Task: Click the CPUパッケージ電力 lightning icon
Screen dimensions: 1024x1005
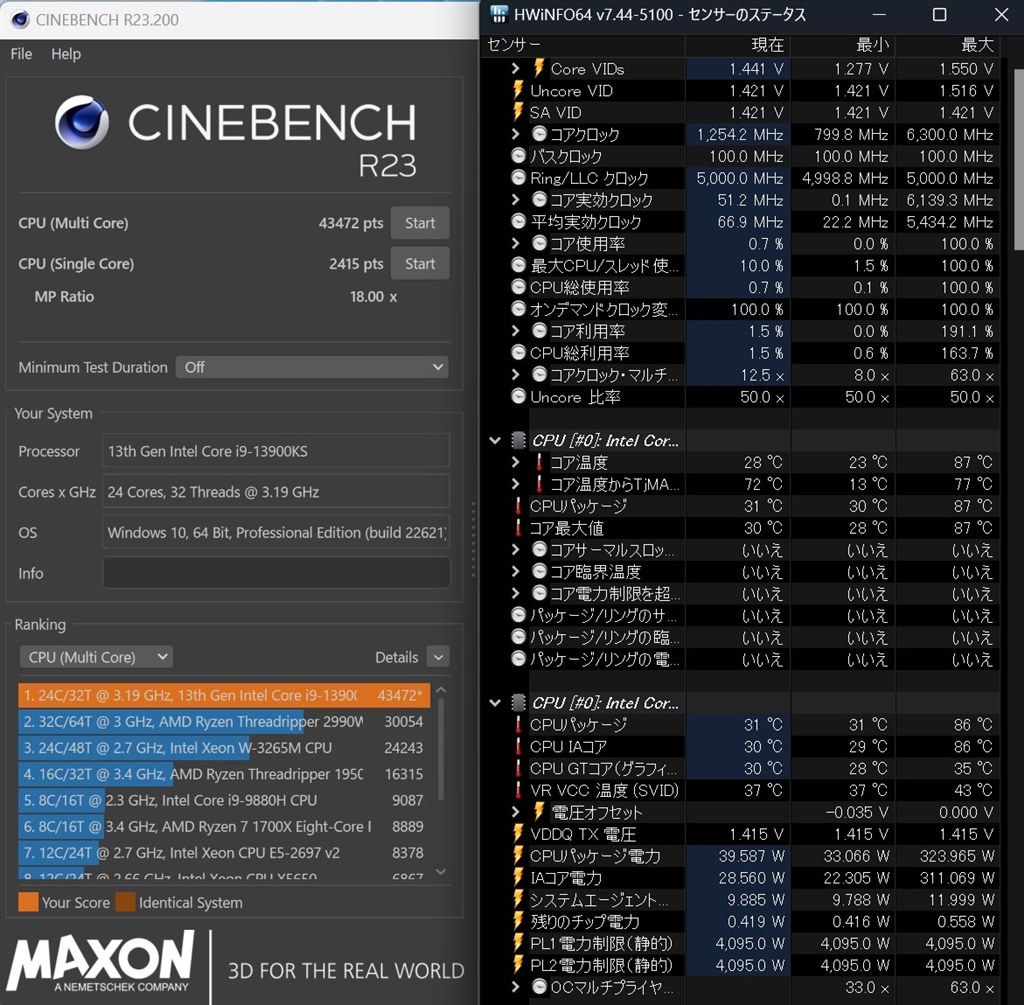Action: 519,855
